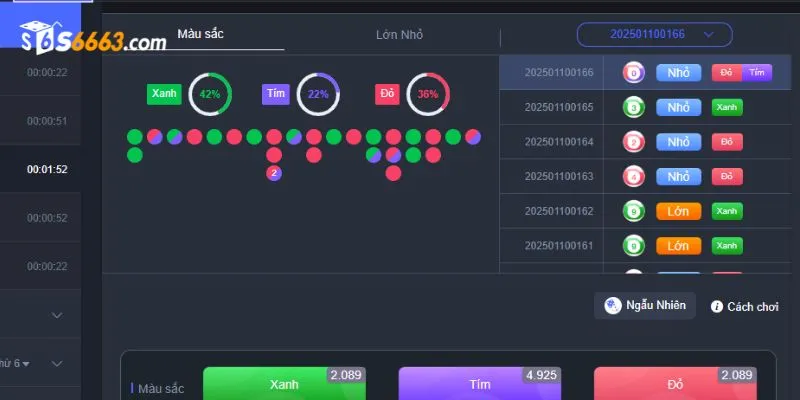Image resolution: width=800 pixels, height=400 pixels.
Task: Click the 2.089 odds on Đỏ
Action: click(x=737, y=375)
